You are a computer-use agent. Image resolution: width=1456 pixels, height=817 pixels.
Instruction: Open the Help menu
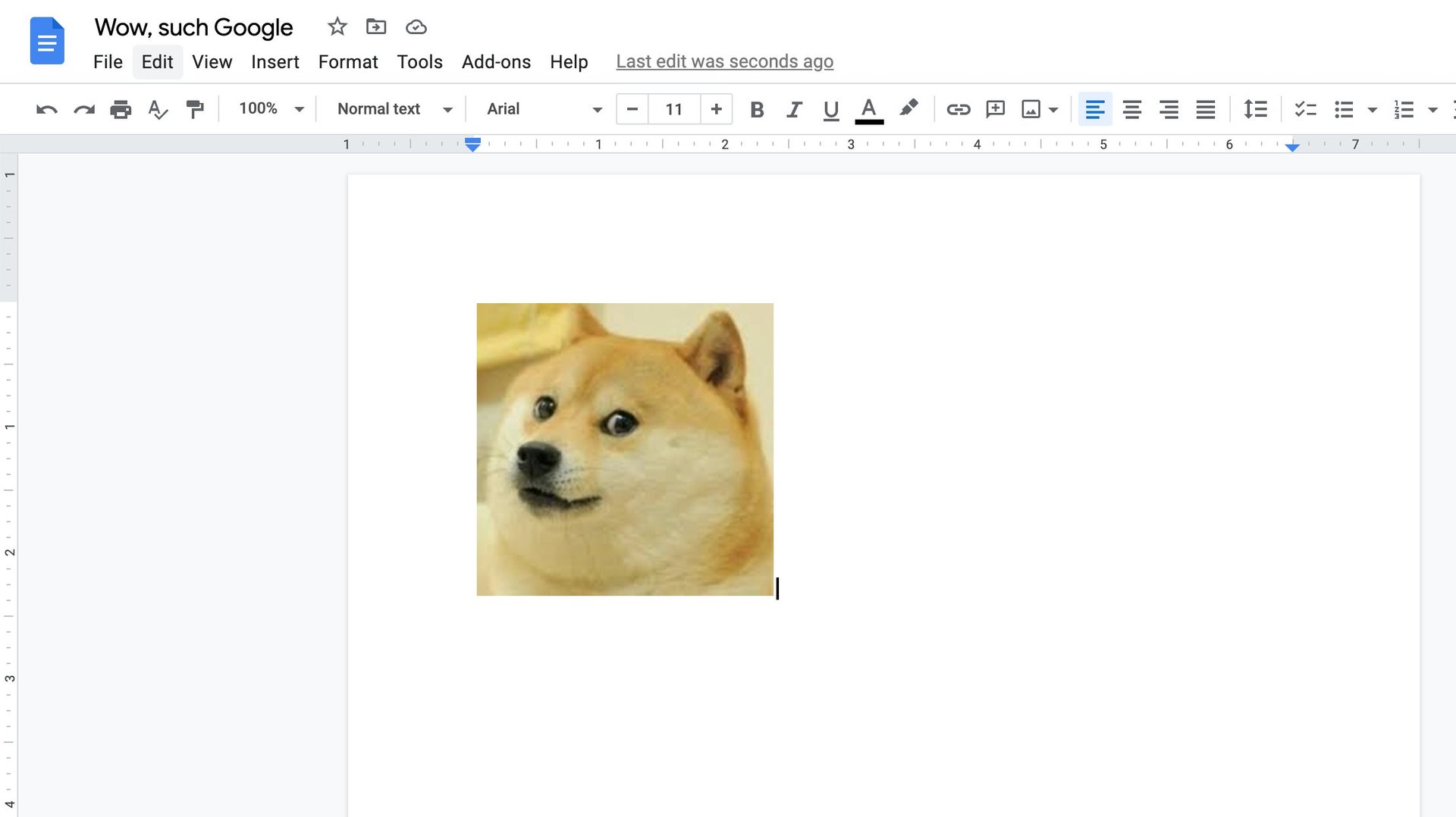point(569,62)
